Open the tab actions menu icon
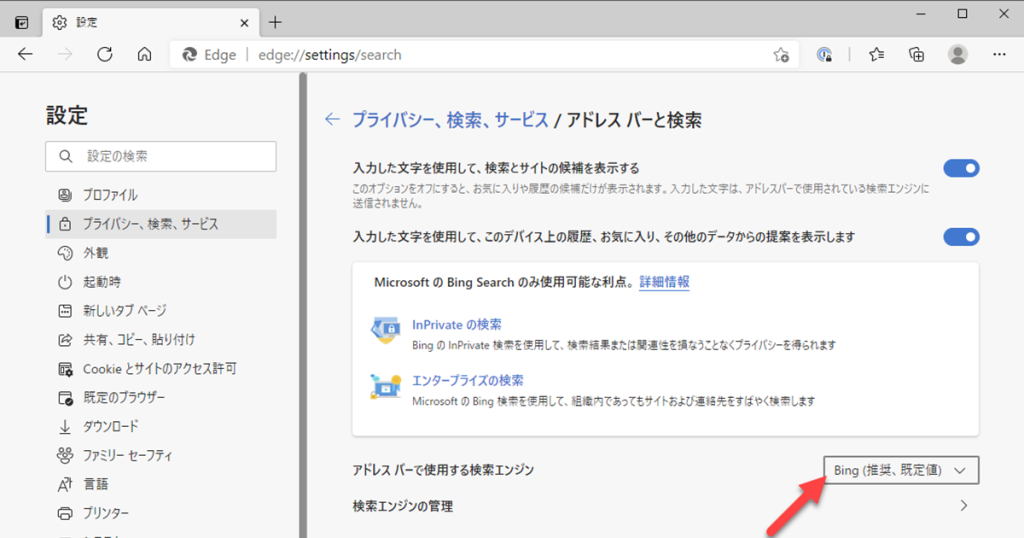 [x=22, y=23]
